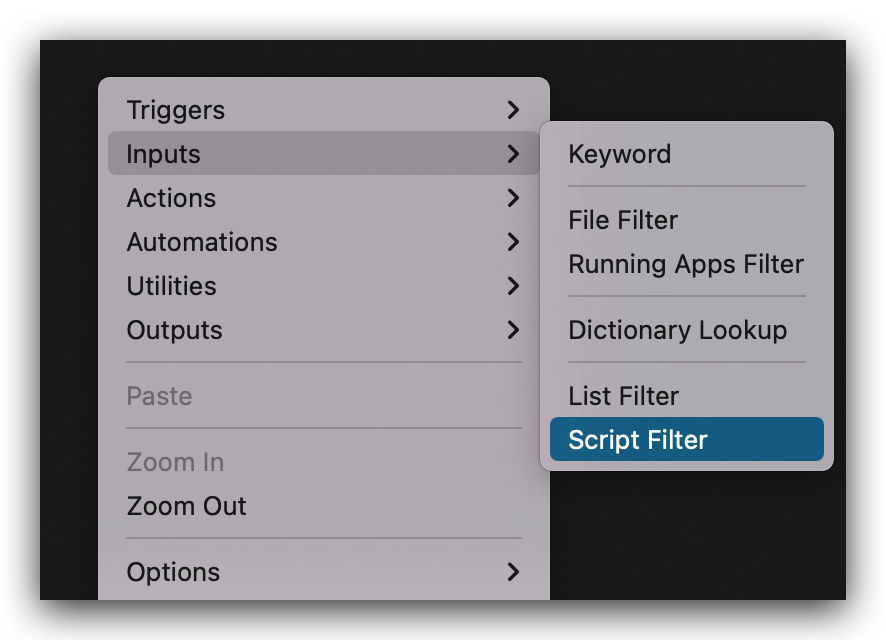This screenshot has width=886, height=640.
Task: Select the Inputs menu entry
Action: [323, 153]
